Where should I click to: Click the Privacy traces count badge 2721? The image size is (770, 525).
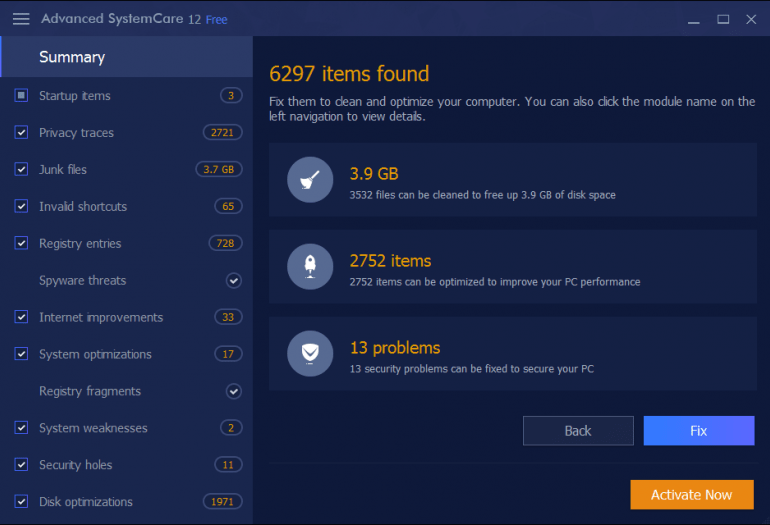(222, 132)
